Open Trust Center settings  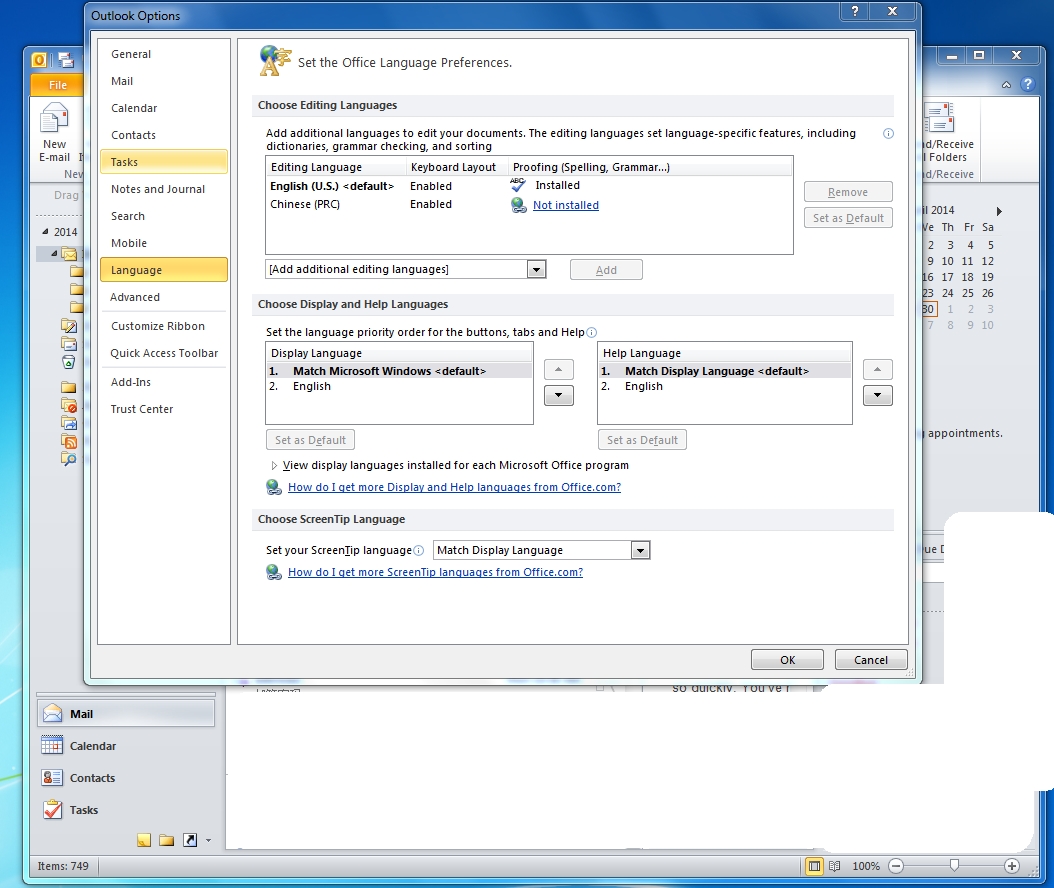click(x=142, y=409)
